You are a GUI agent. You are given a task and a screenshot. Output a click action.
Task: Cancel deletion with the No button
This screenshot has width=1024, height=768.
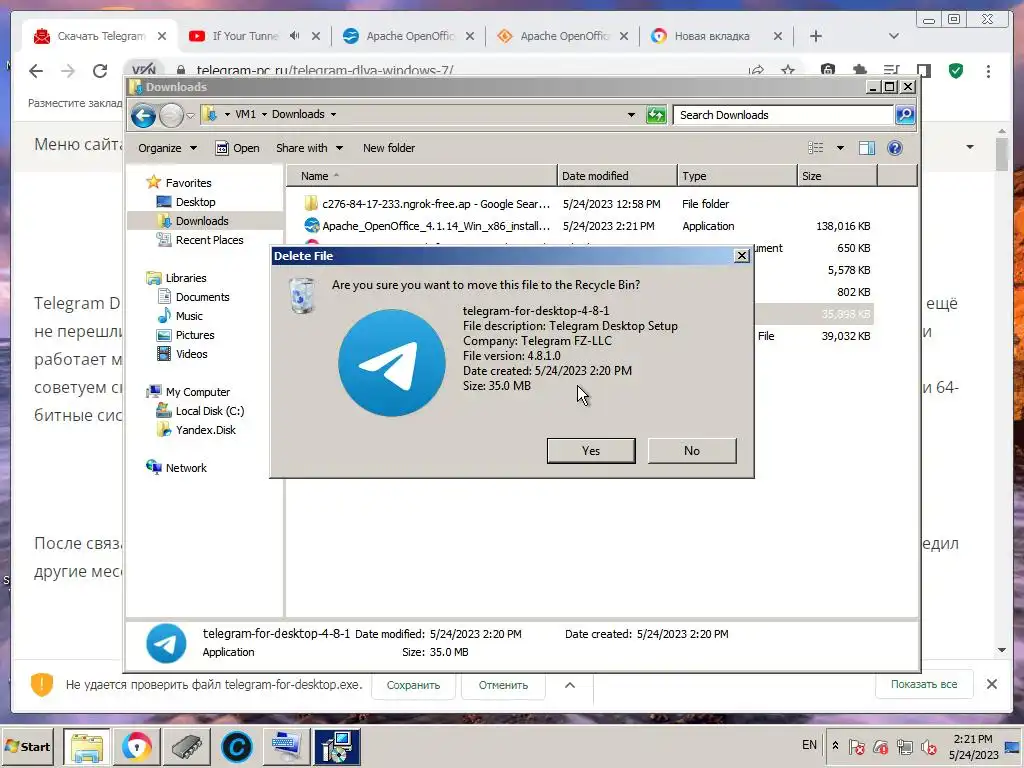click(692, 451)
